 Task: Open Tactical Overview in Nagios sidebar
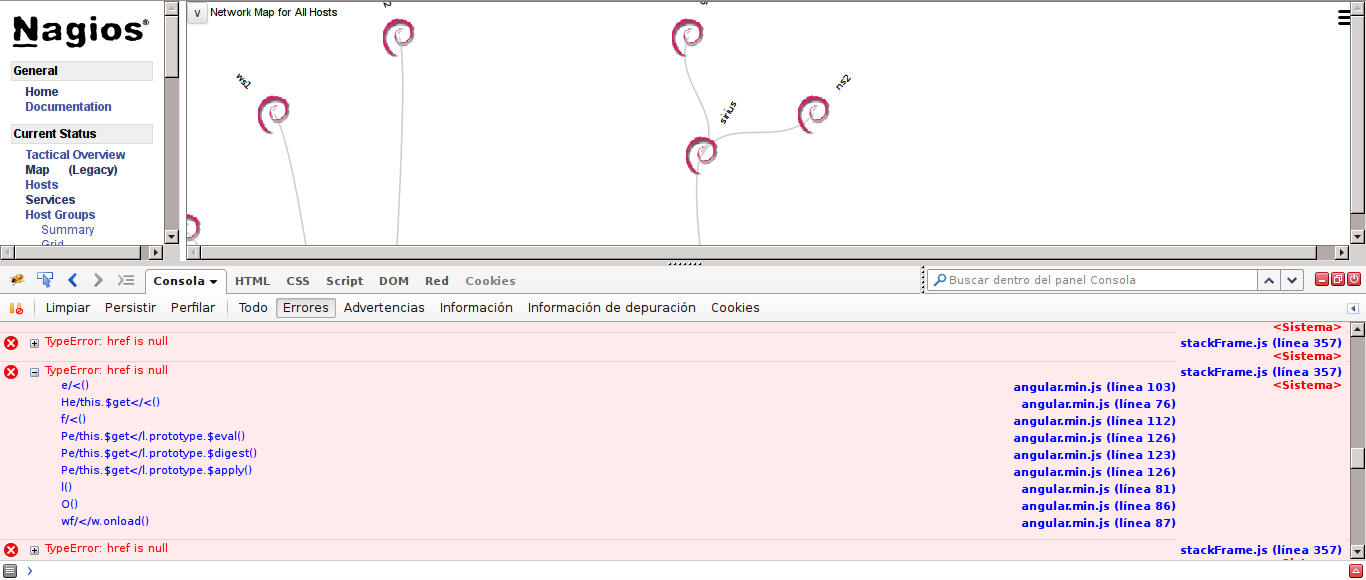coord(75,155)
